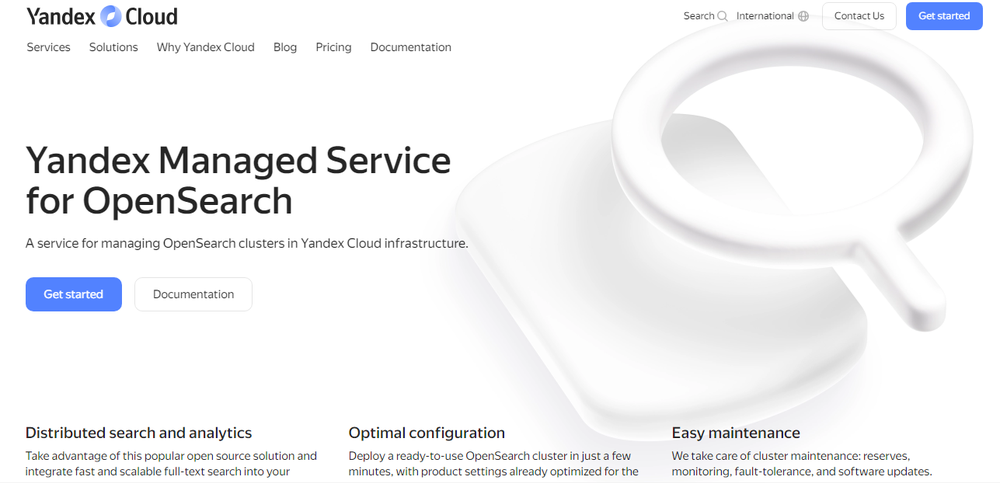Open the Pricing page

click(x=334, y=47)
